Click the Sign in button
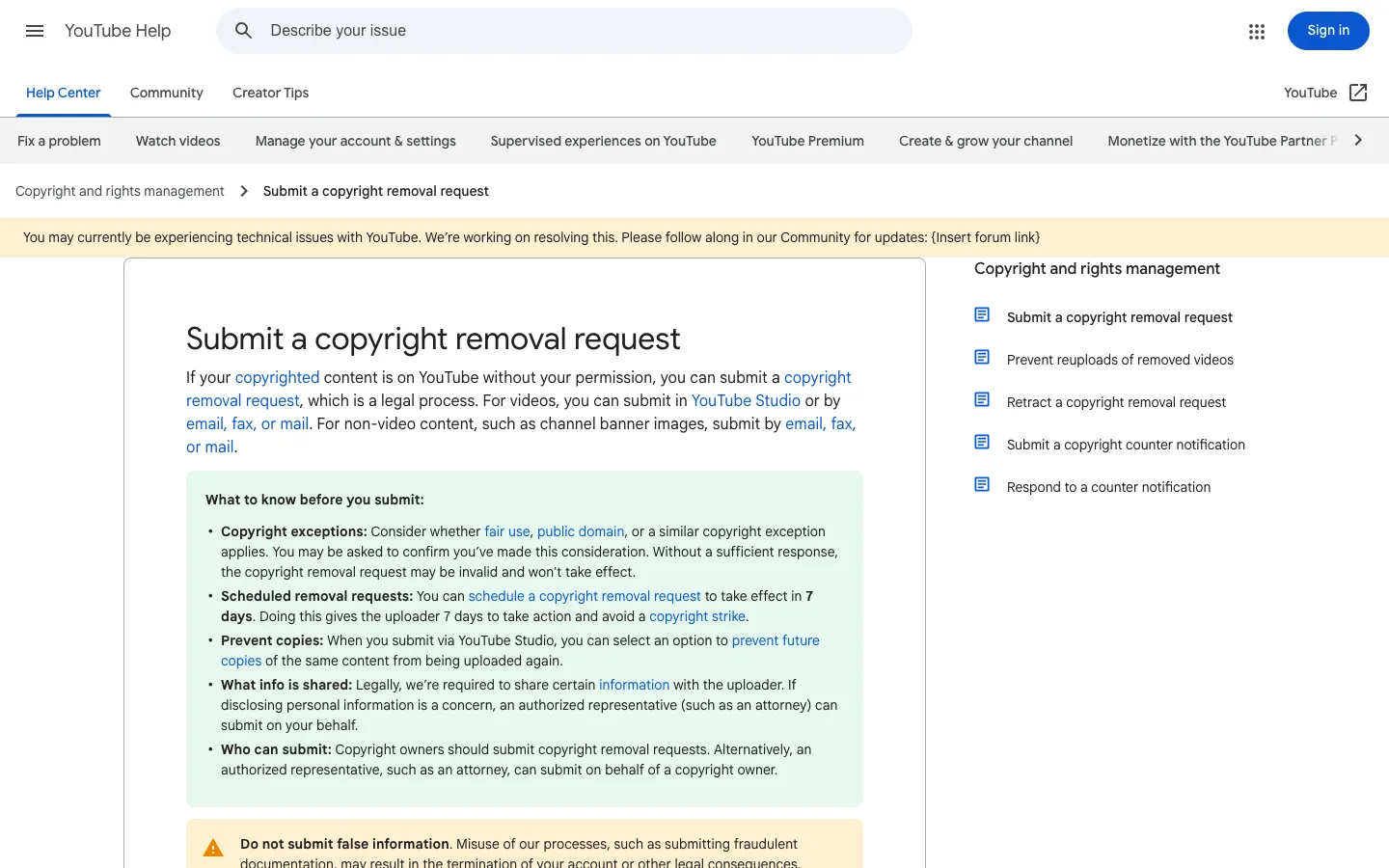1389x868 pixels. pyautogui.click(x=1328, y=31)
